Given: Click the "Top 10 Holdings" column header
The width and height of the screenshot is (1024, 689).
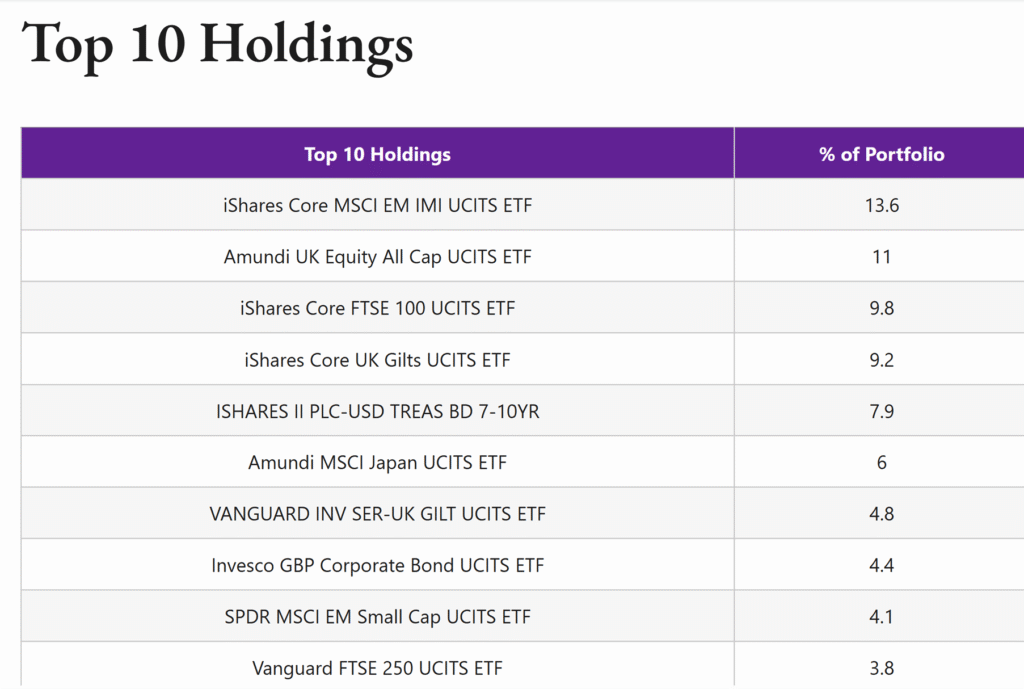Looking at the screenshot, I should [x=377, y=154].
